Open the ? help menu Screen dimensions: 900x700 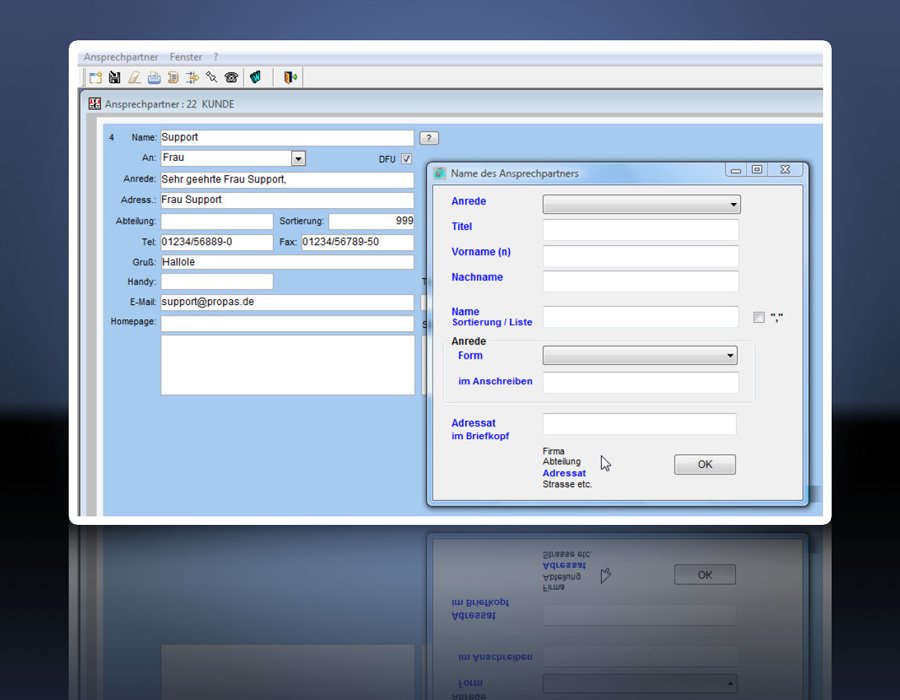coord(216,57)
